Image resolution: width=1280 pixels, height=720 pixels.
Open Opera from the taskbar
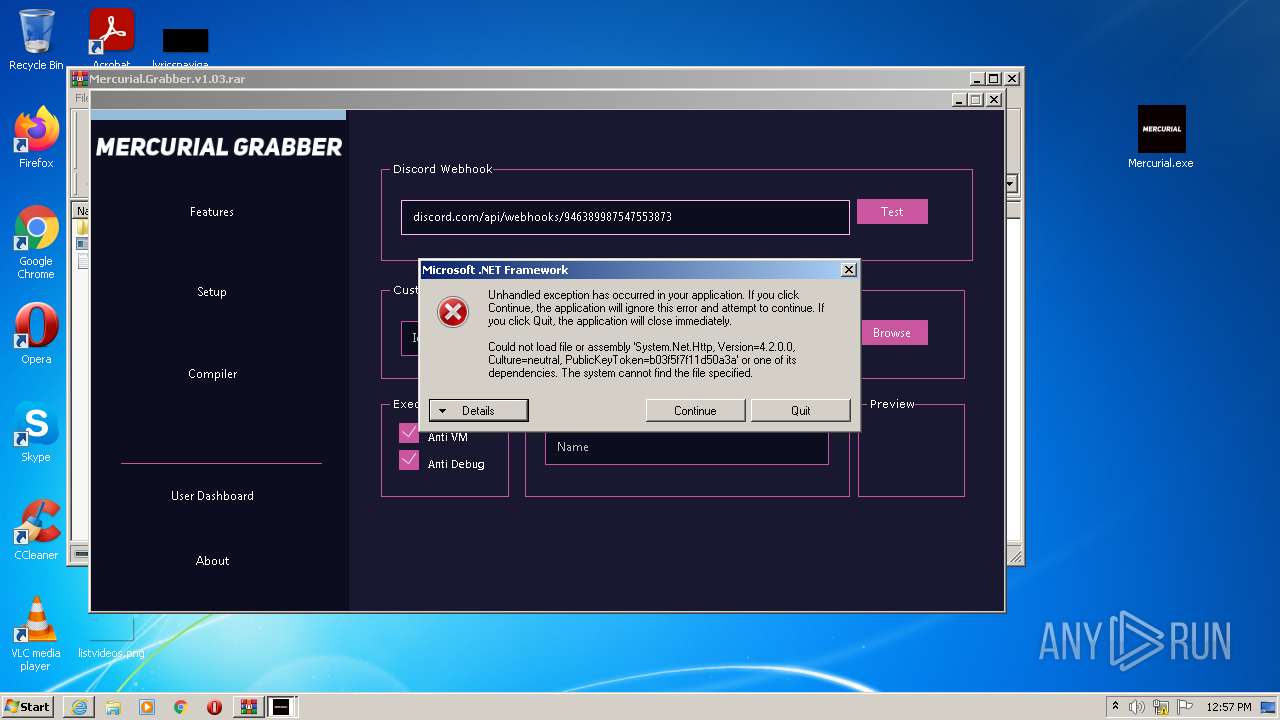(x=214, y=707)
